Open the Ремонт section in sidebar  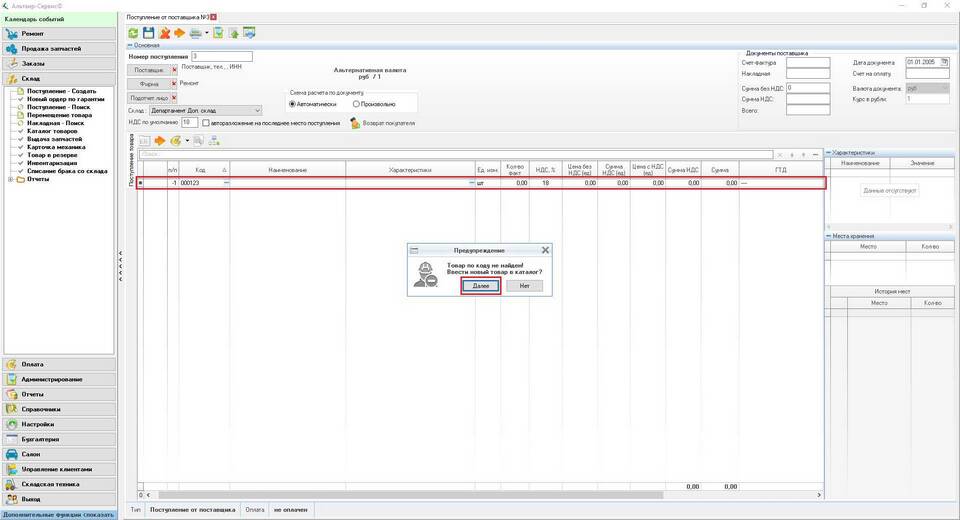tap(58, 33)
